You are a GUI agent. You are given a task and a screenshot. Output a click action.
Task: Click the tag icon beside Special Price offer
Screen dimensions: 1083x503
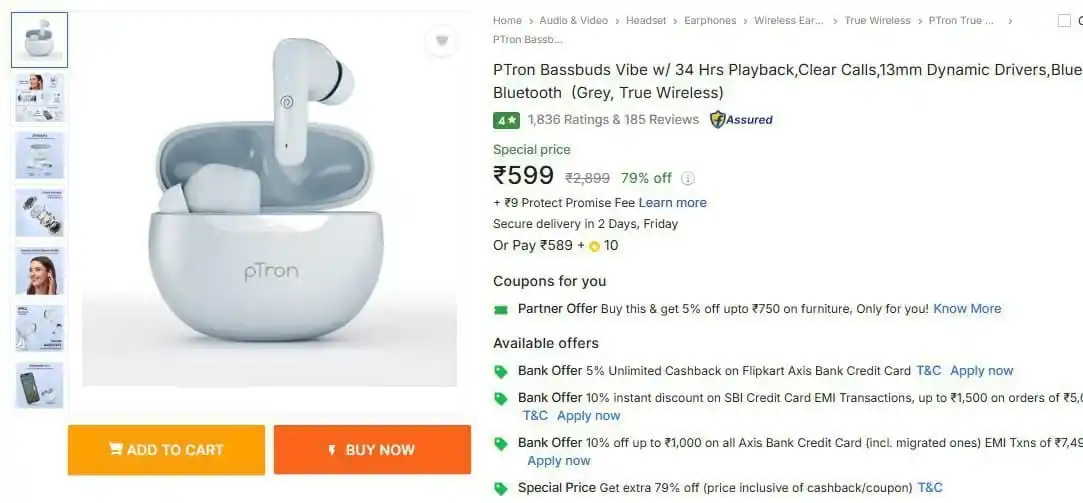point(501,488)
